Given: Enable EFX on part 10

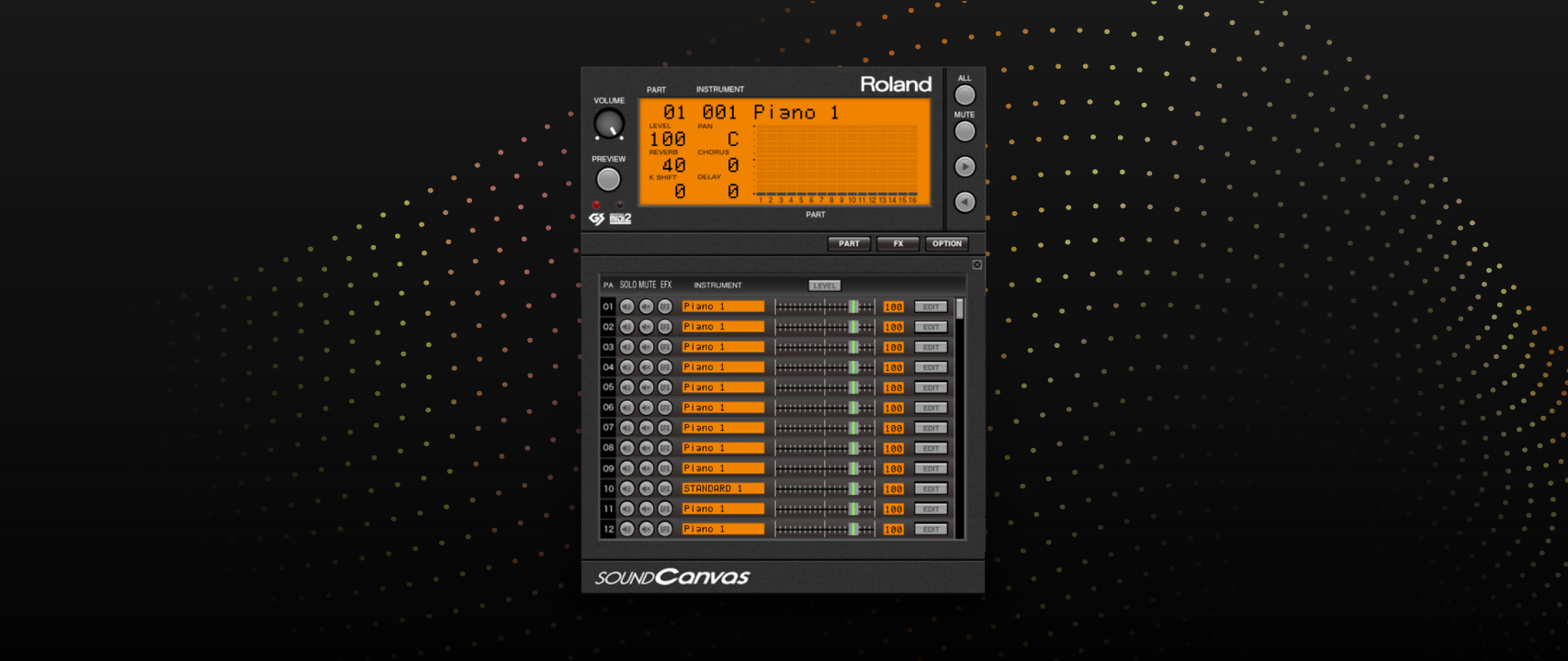Looking at the screenshot, I should (x=665, y=488).
